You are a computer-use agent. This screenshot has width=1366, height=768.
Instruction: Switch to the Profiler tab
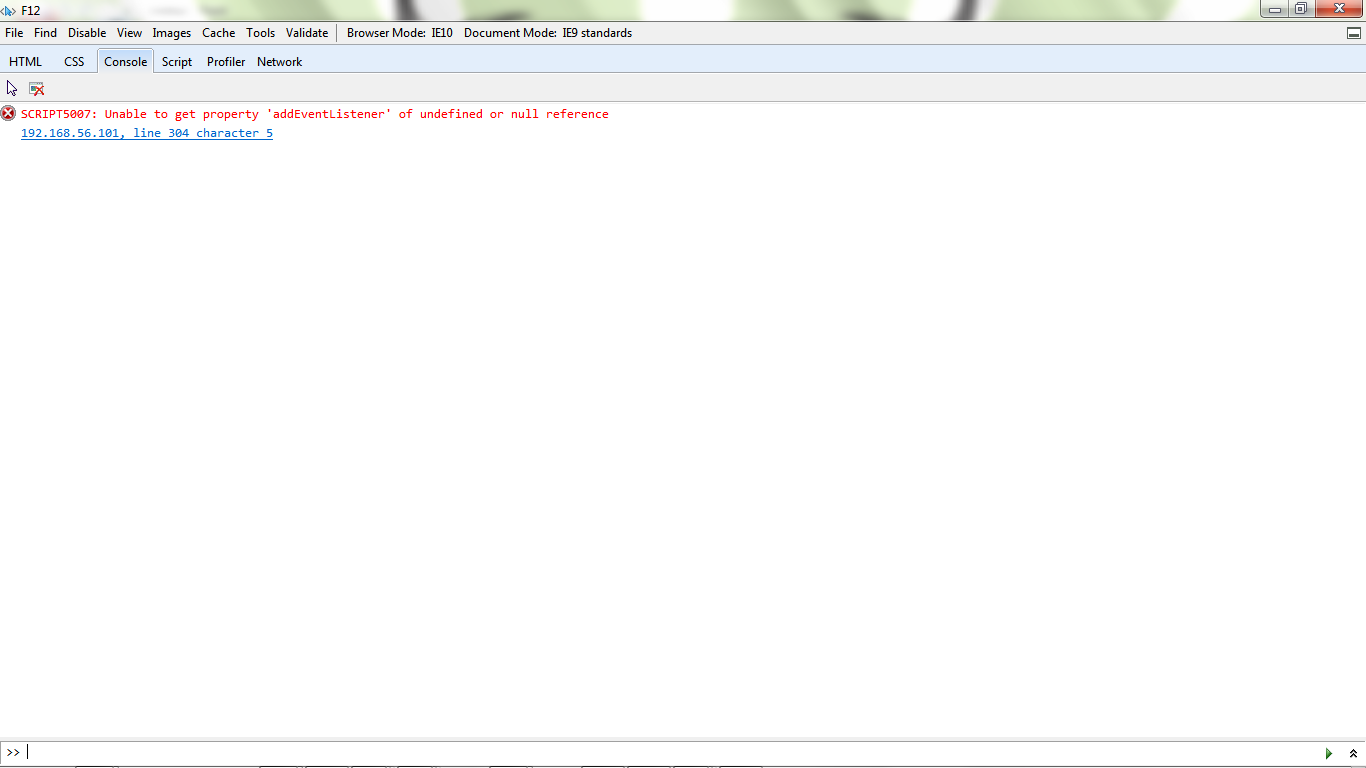pos(226,62)
